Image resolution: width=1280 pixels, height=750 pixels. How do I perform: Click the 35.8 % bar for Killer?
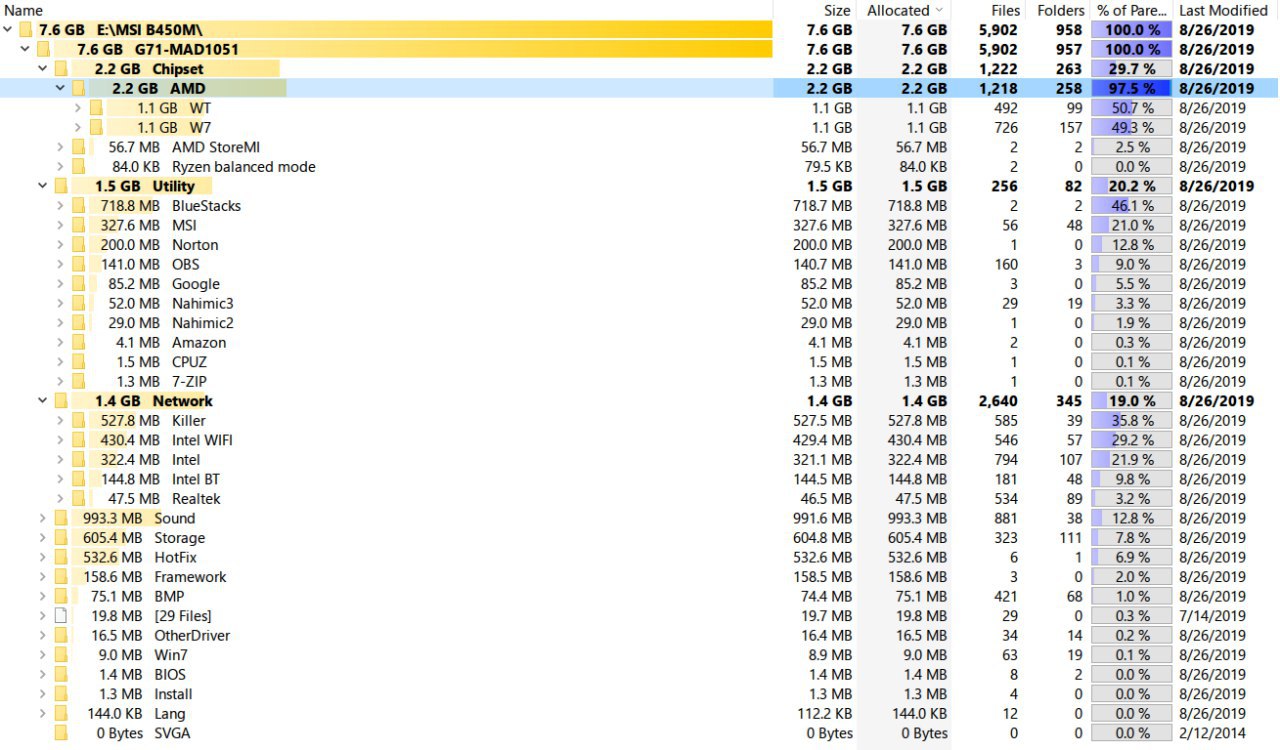tap(1131, 421)
